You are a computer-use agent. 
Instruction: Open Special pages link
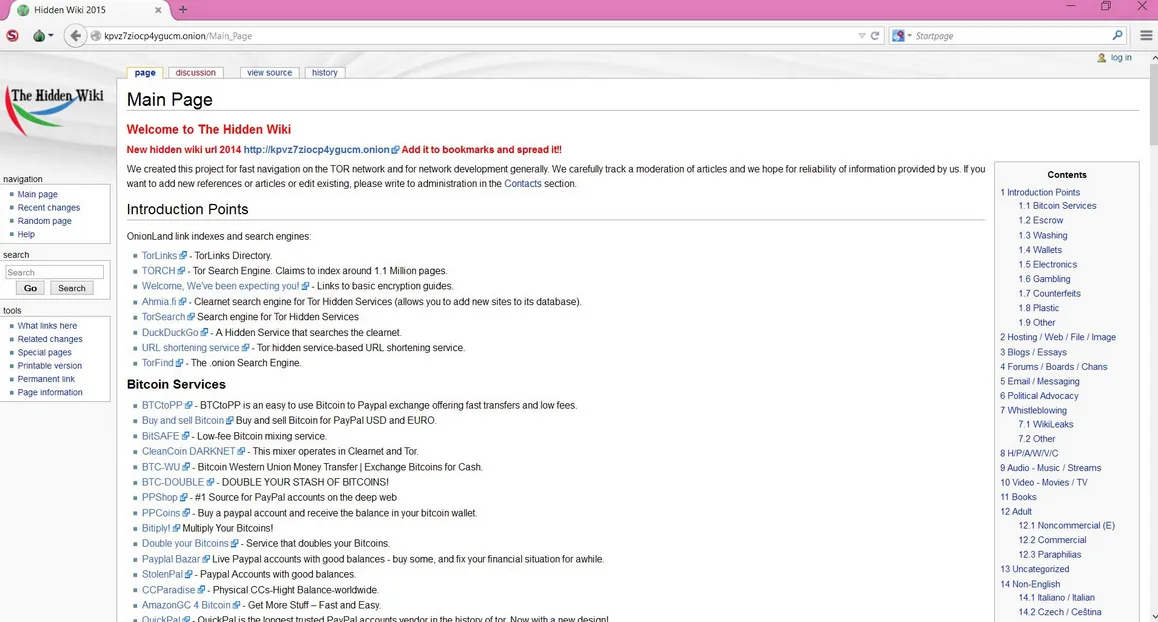coord(44,352)
